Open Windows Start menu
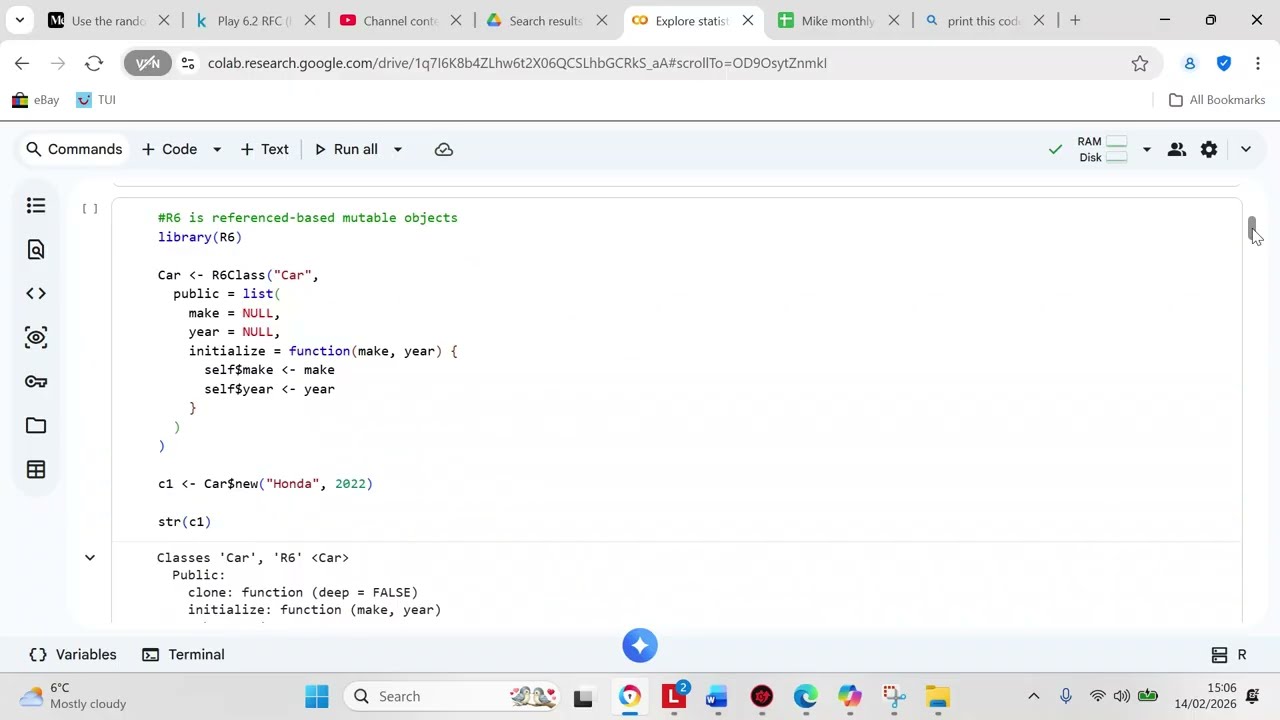 [317, 696]
